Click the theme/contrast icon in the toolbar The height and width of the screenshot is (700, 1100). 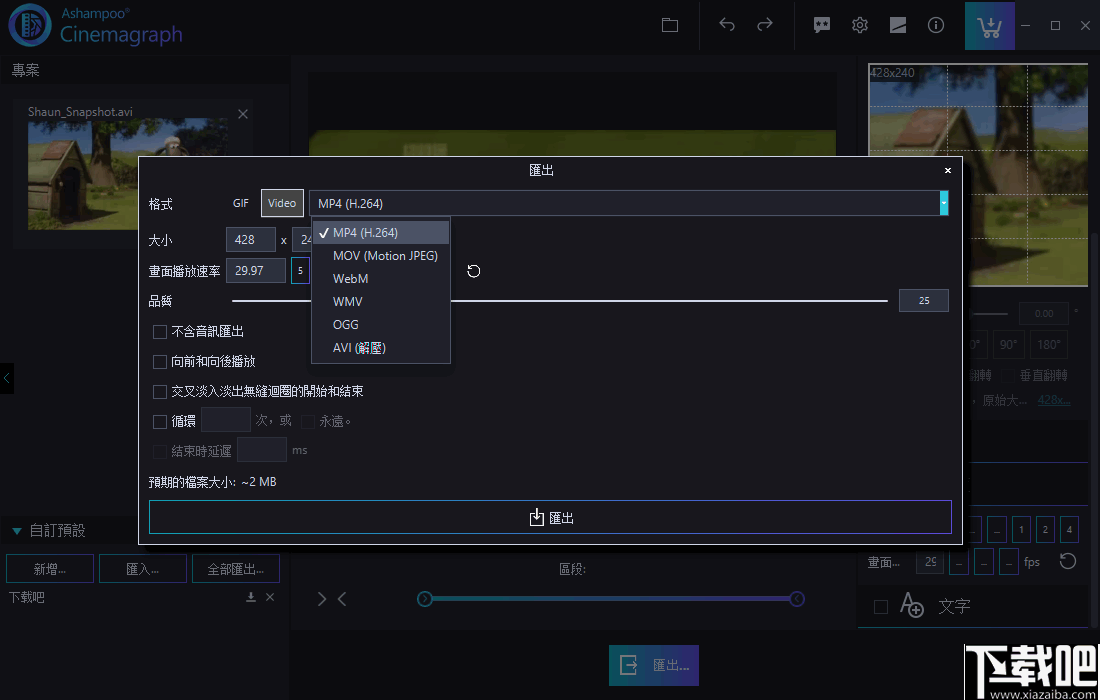897,25
